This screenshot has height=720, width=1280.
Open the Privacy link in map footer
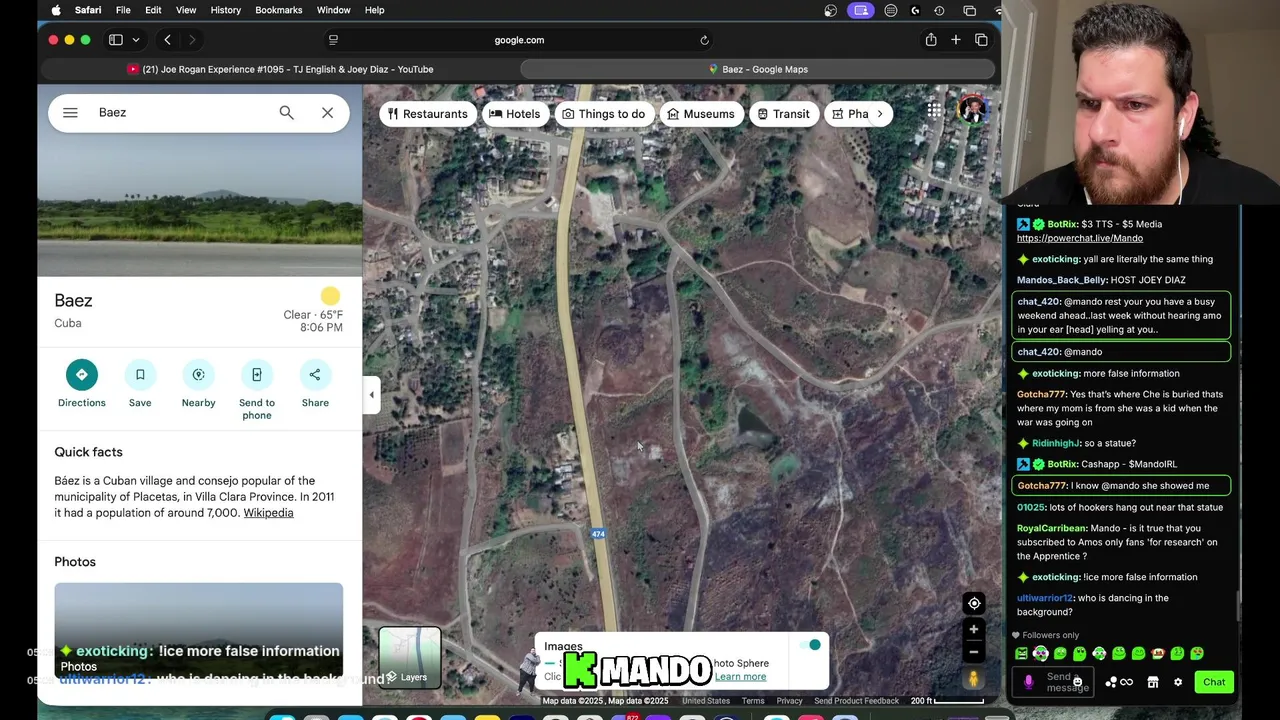coord(790,701)
